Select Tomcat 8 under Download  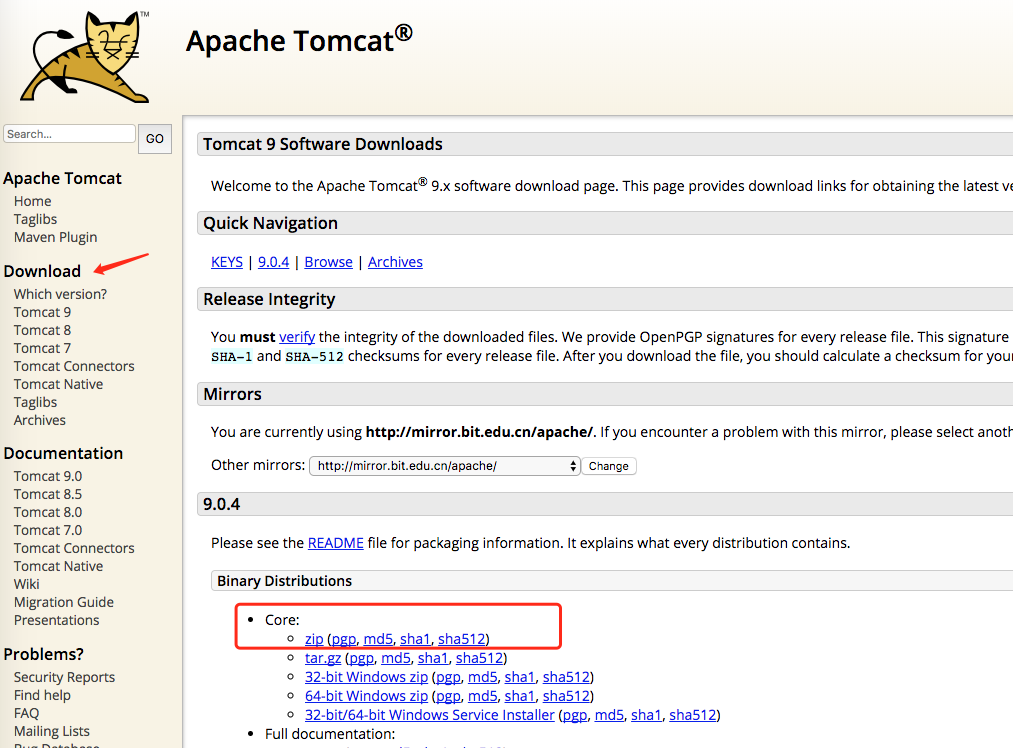pos(42,330)
